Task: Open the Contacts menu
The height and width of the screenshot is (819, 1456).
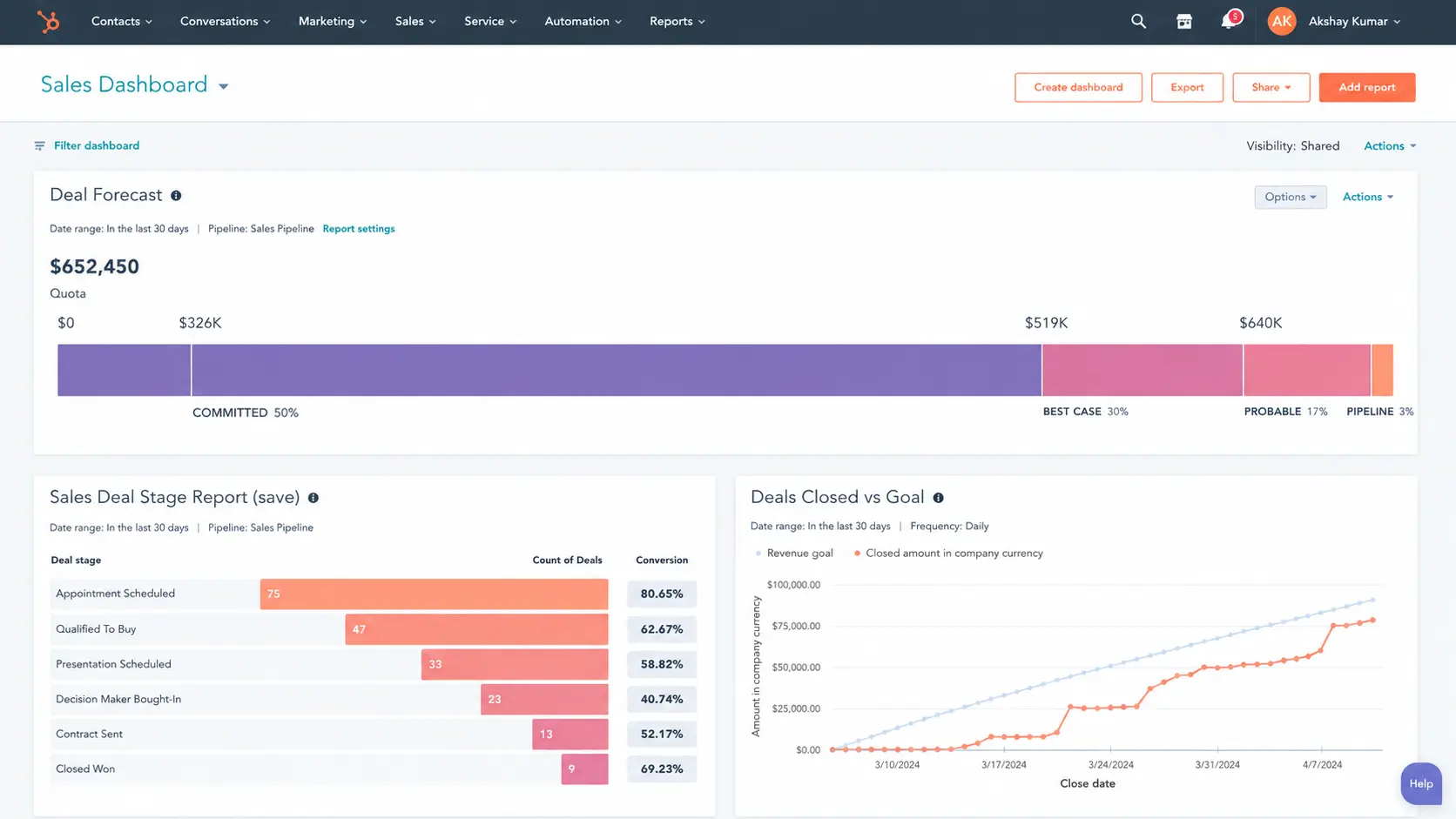Action: tap(121, 21)
